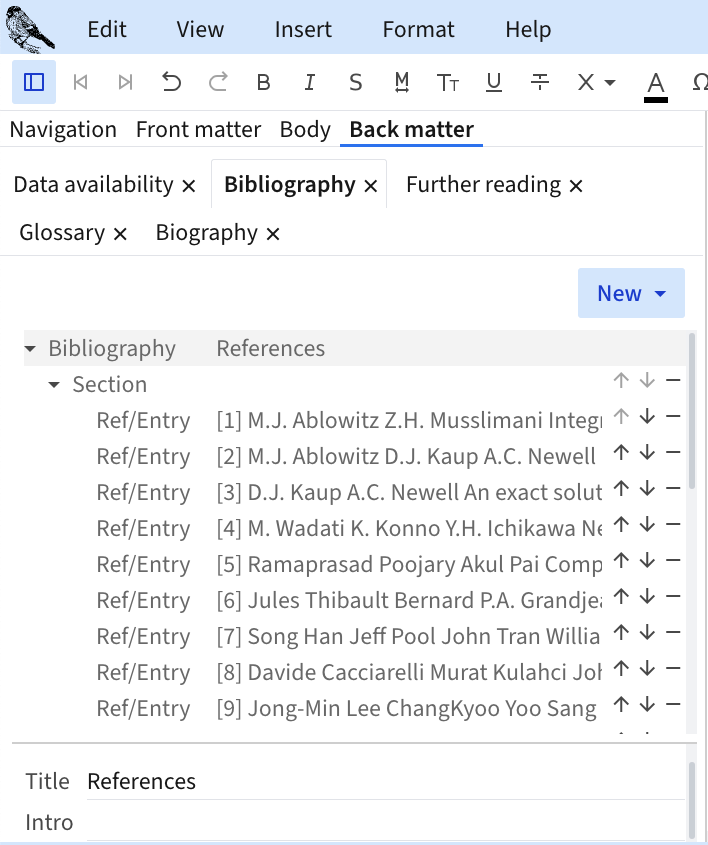708x845 pixels.
Task: Toggle italic formatting
Action: click(x=310, y=82)
